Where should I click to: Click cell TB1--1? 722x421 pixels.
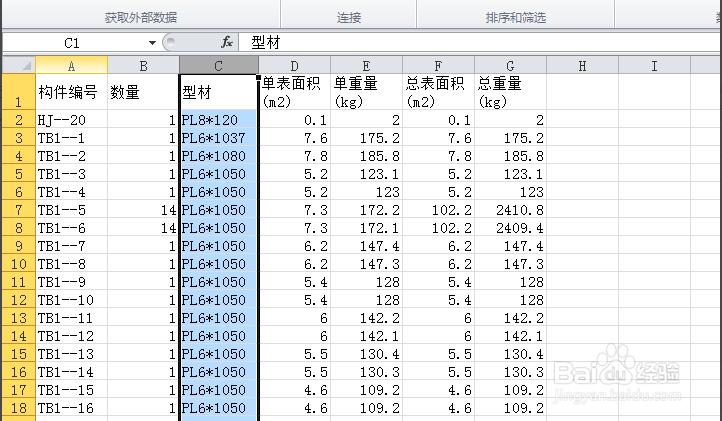pyautogui.click(x=71, y=138)
